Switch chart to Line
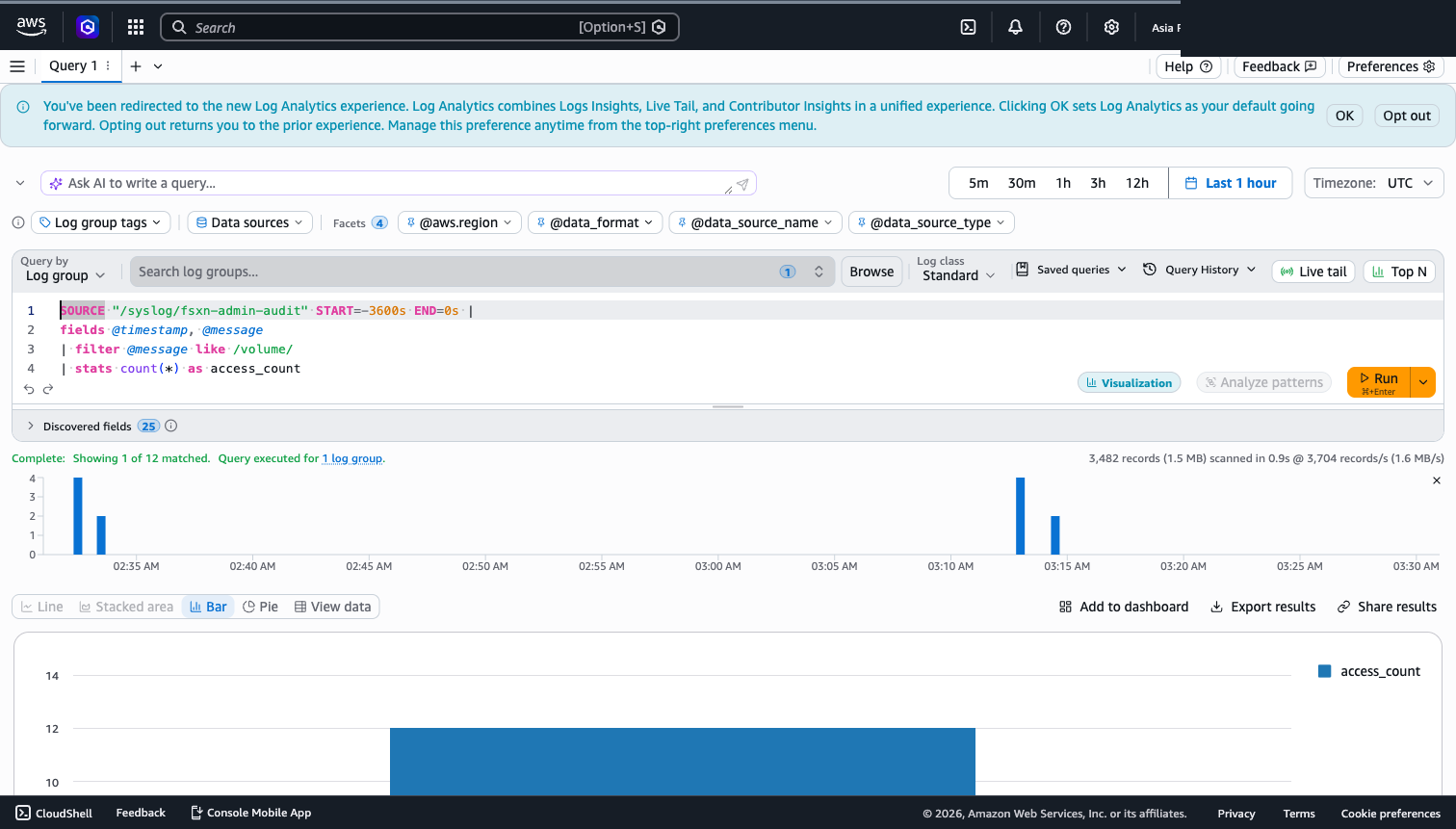The height and width of the screenshot is (829, 1456). pos(42,607)
